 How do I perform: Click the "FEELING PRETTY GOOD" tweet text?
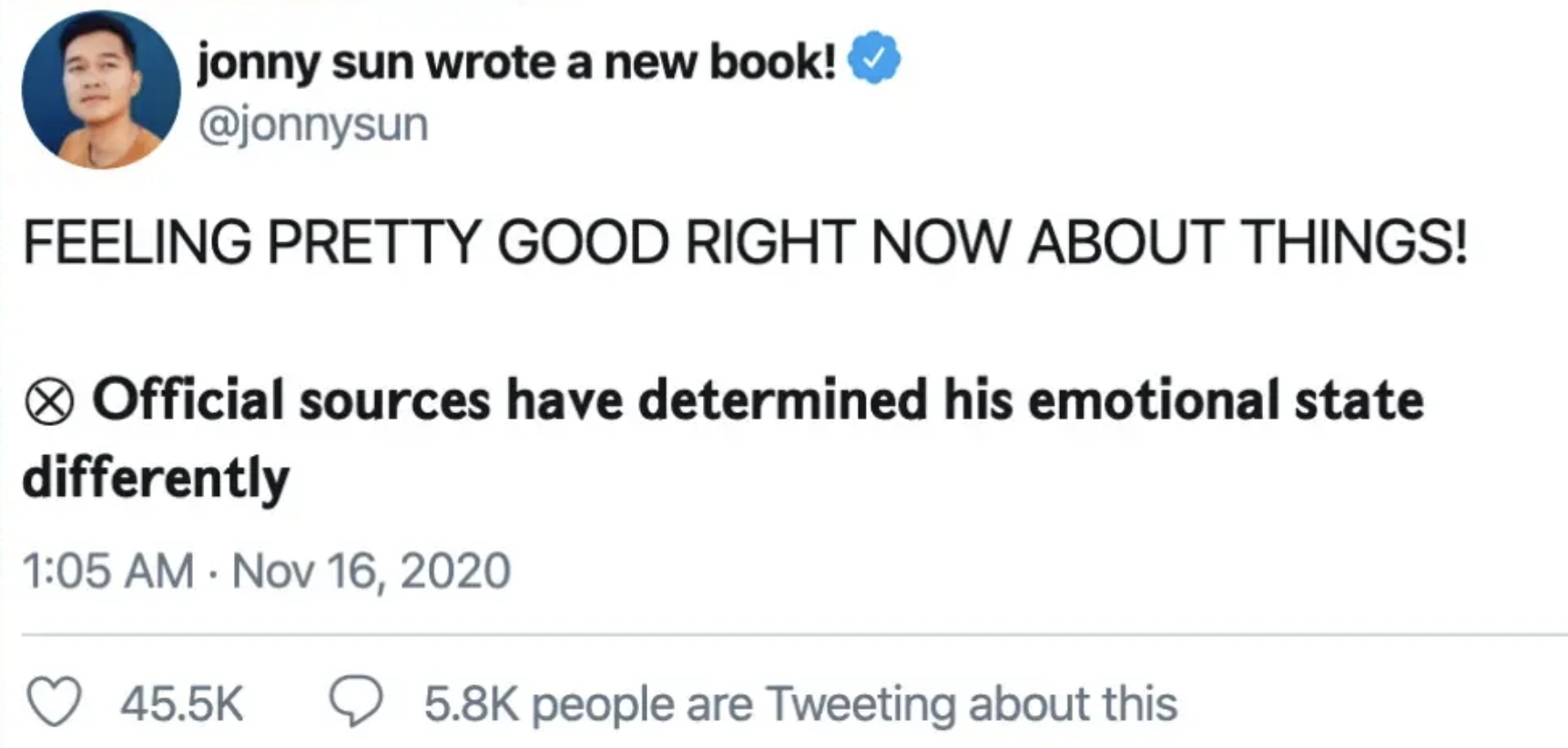[x=346, y=242]
